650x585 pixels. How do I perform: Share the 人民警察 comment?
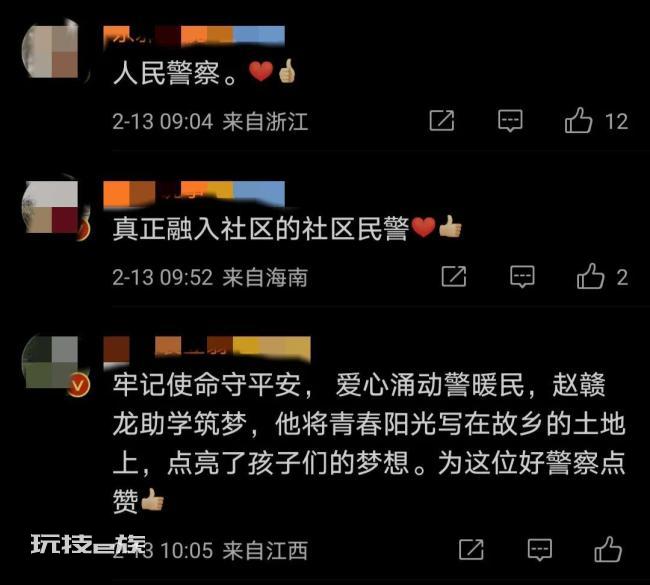click(x=442, y=121)
